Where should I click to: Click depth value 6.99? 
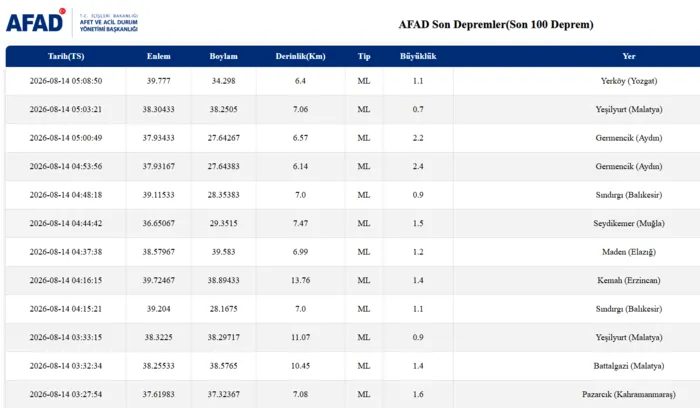(x=300, y=252)
